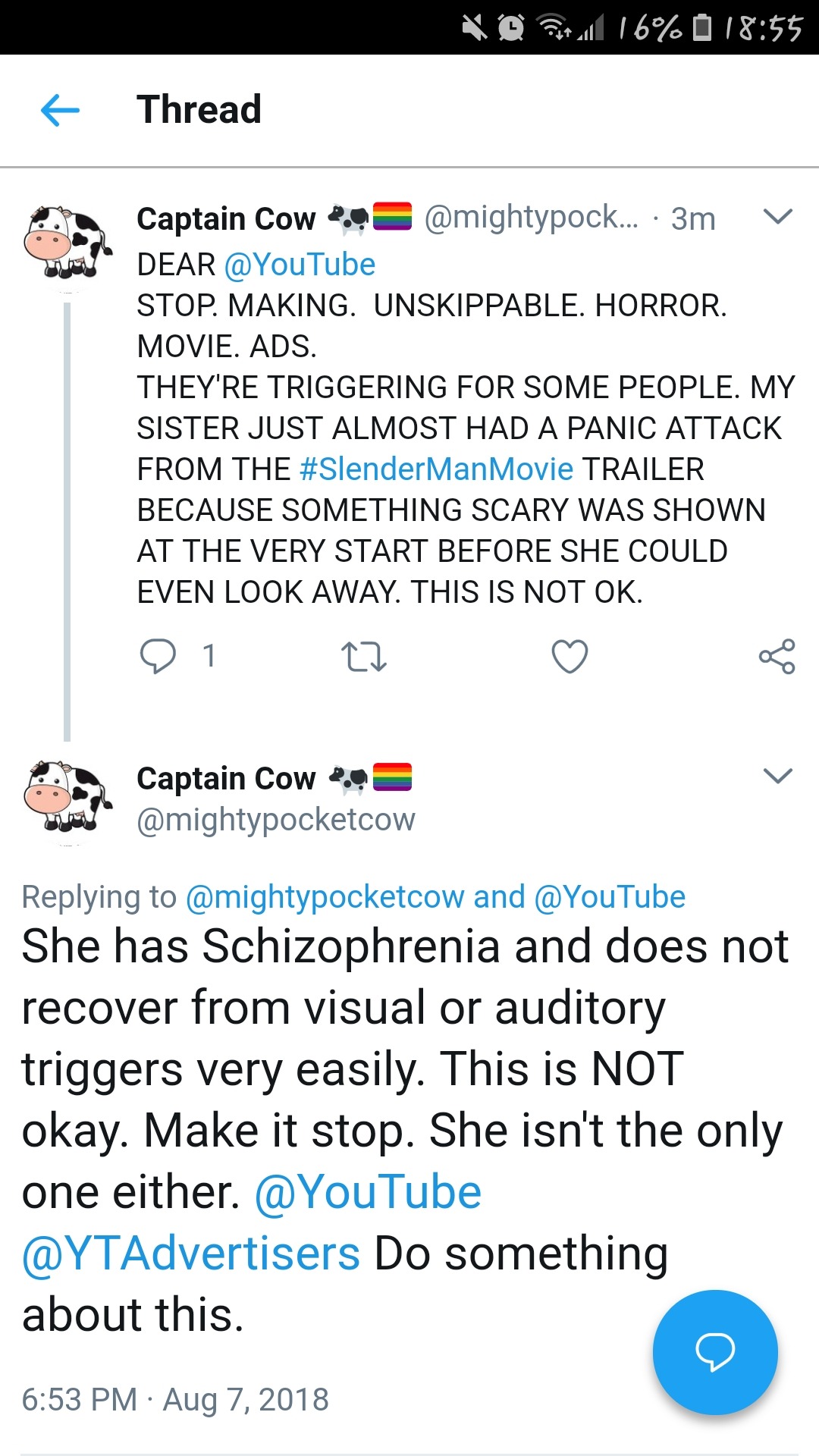Tap the reply bubble on first tweet
819x1456 pixels.
click(x=158, y=656)
